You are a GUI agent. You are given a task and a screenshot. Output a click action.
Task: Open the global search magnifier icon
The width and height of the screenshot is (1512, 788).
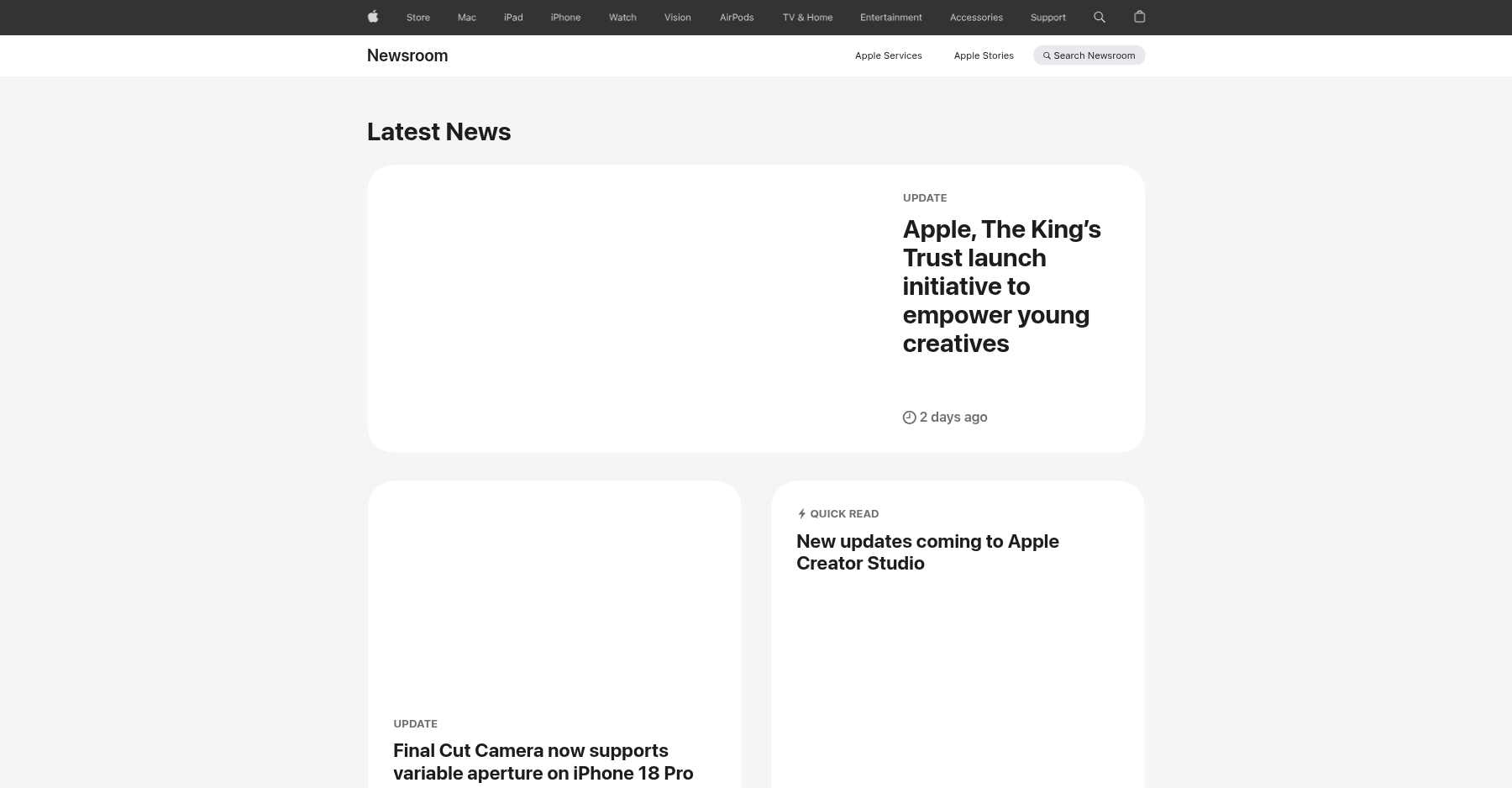[1100, 17]
